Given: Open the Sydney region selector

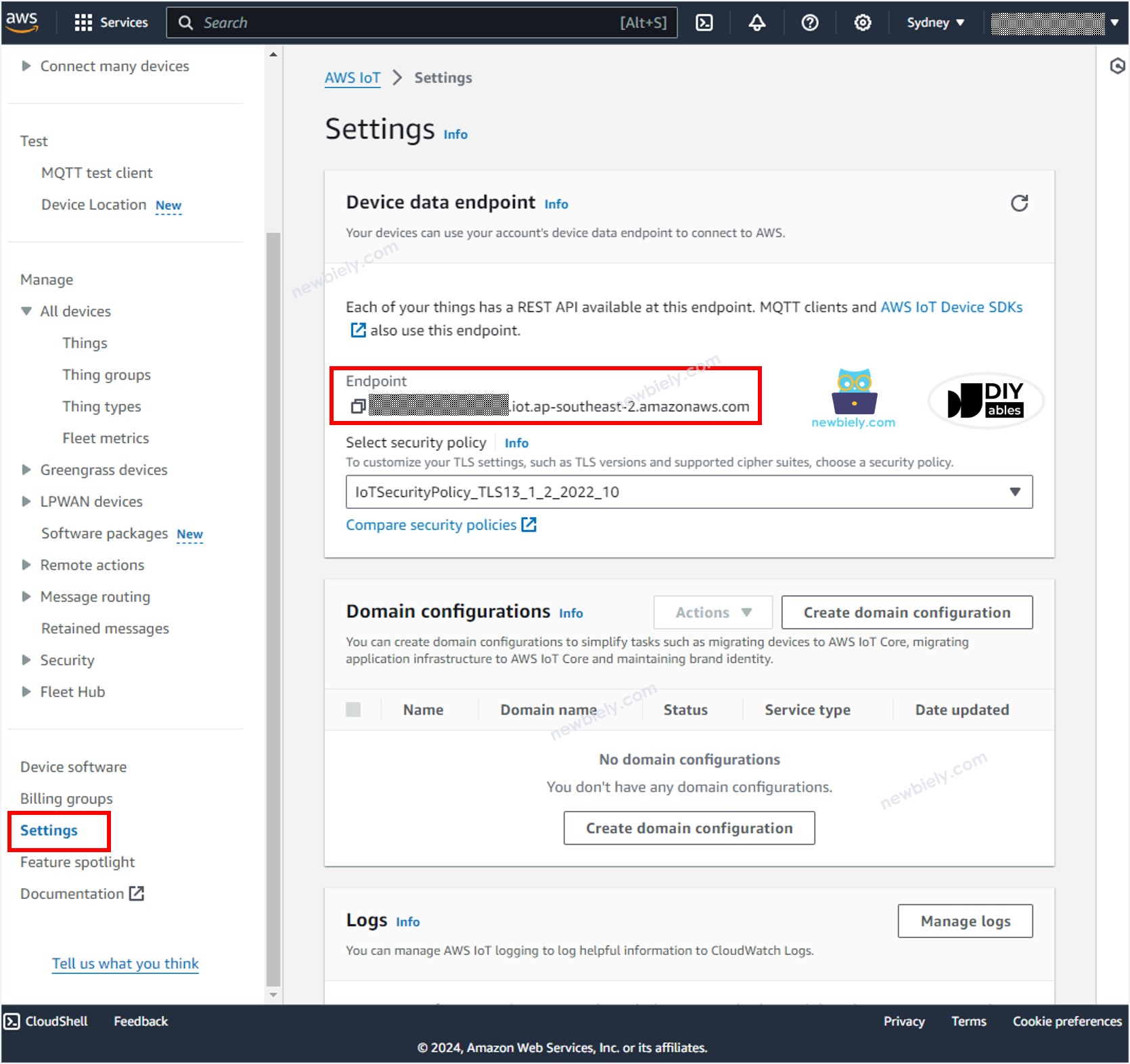Looking at the screenshot, I should [935, 22].
